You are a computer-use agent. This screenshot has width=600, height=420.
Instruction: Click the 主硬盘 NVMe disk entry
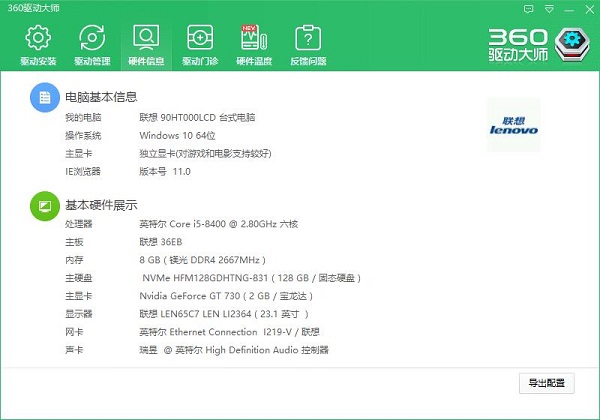[250, 278]
